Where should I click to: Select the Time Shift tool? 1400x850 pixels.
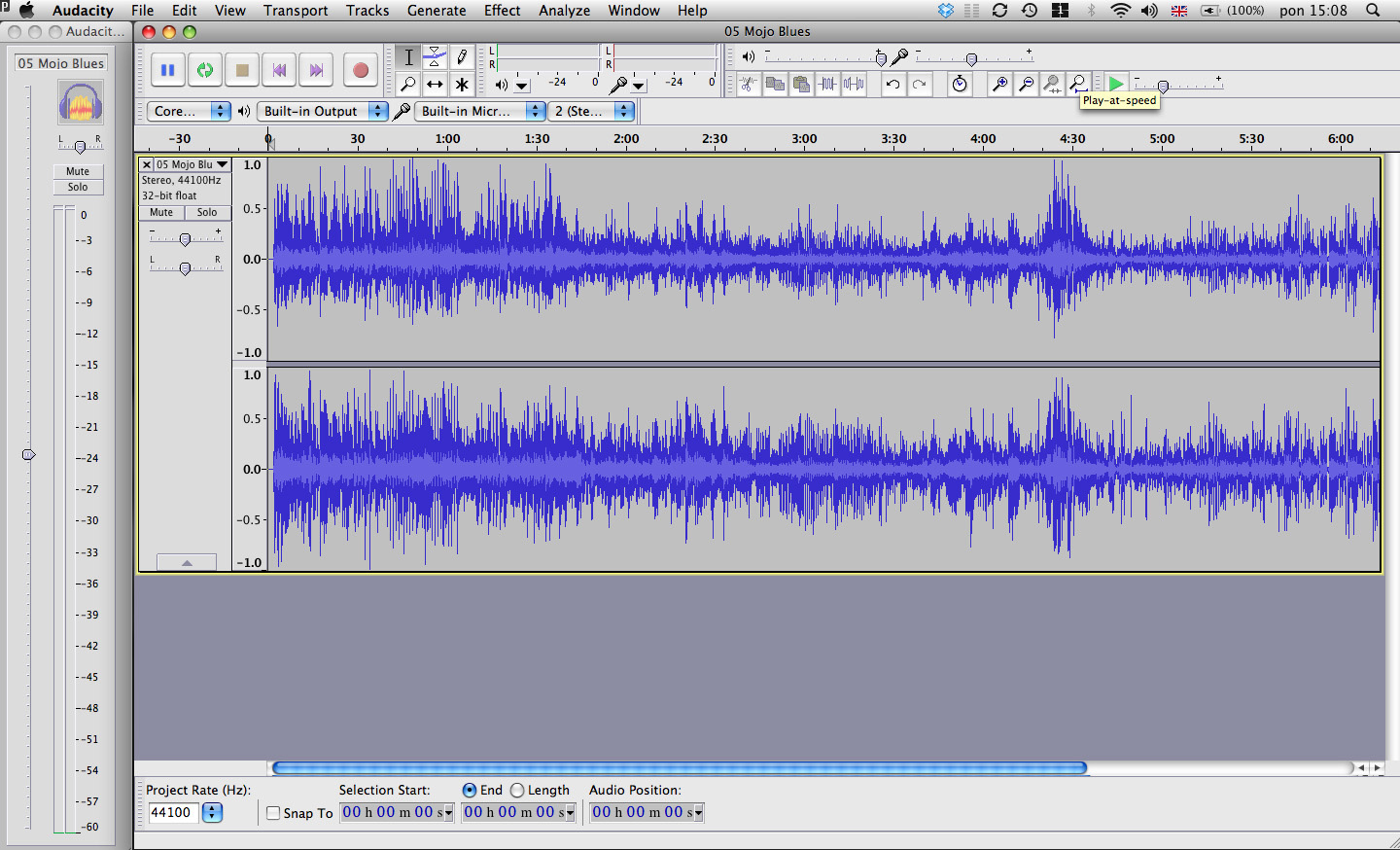pyautogui.click(x=435, y=84)
